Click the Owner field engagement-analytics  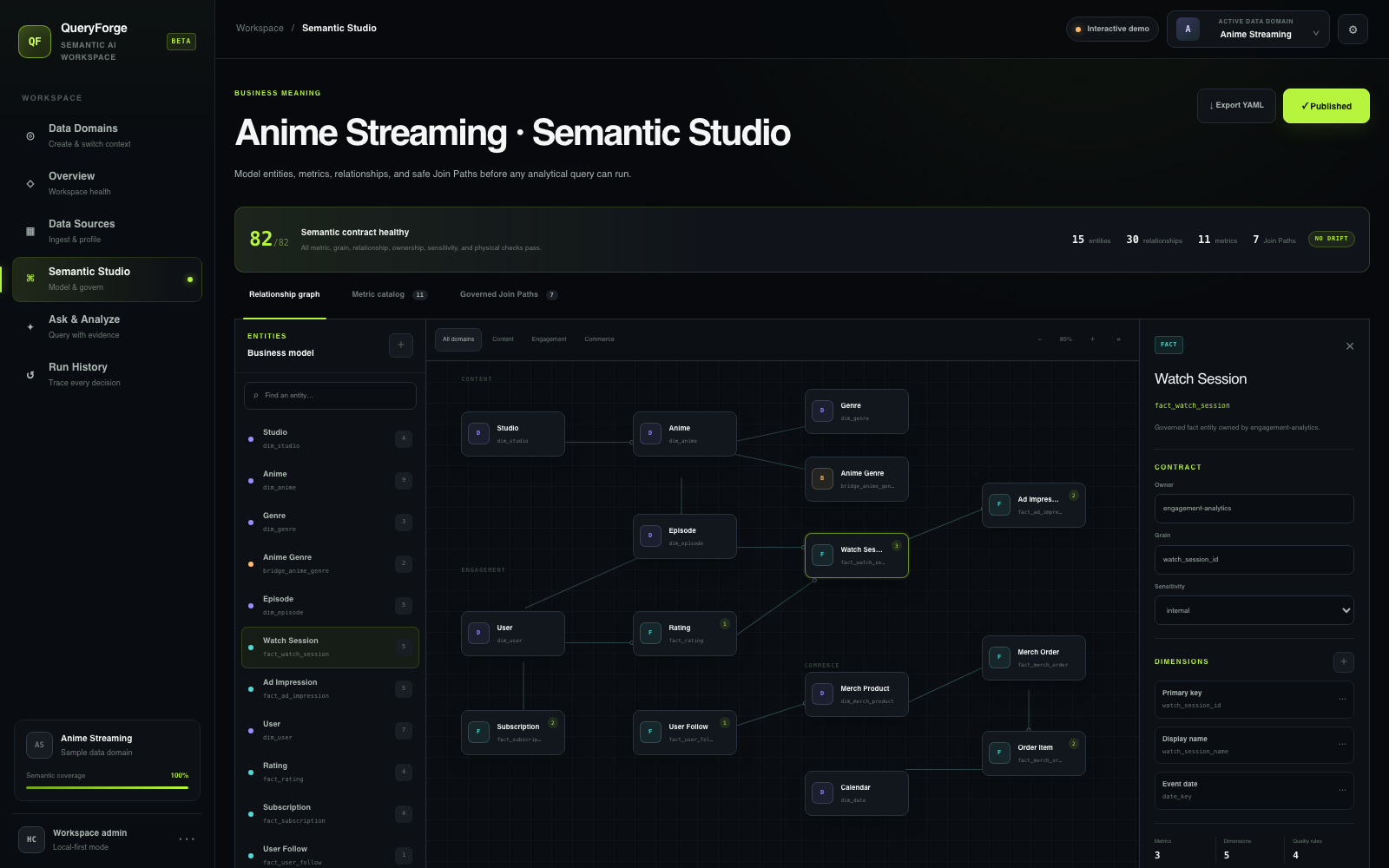coord(1254,509)
